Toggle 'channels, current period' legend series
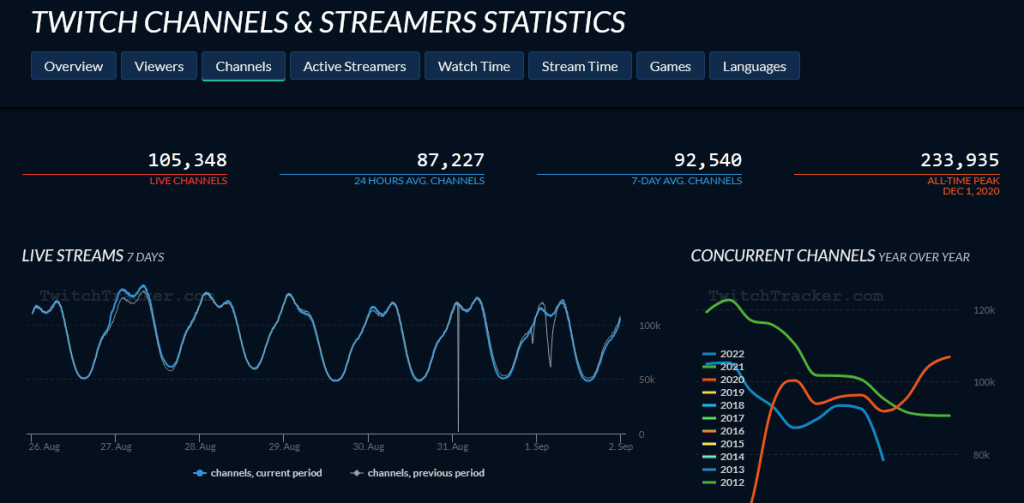The image size is (1024, 503). [258, 473]
